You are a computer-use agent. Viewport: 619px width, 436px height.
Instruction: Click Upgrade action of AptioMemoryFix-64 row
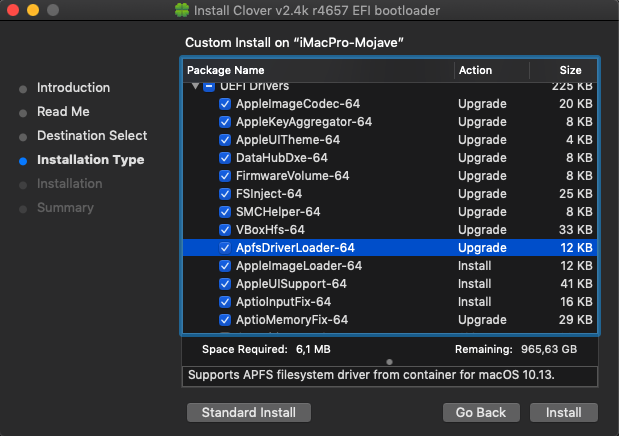482,320
